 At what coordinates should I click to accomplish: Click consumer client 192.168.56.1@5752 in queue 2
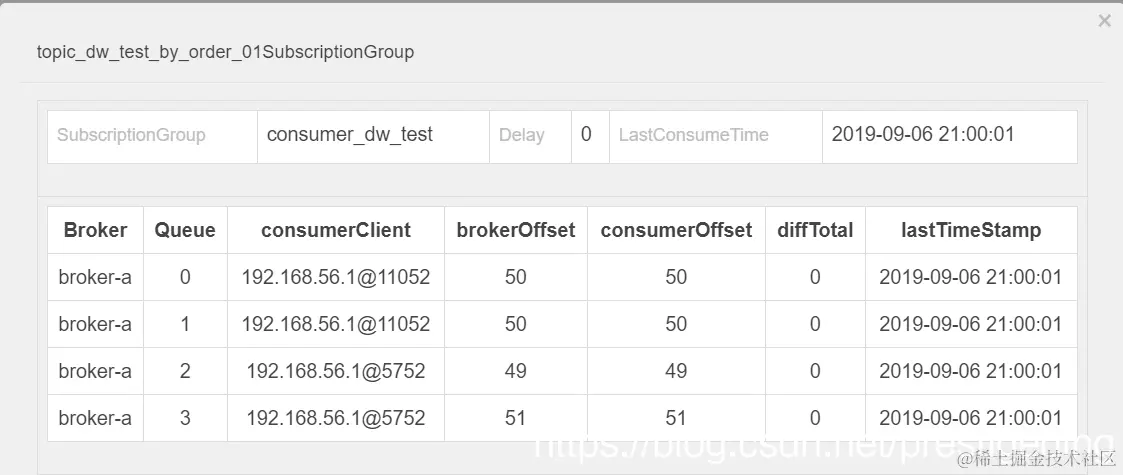[336, 371]
